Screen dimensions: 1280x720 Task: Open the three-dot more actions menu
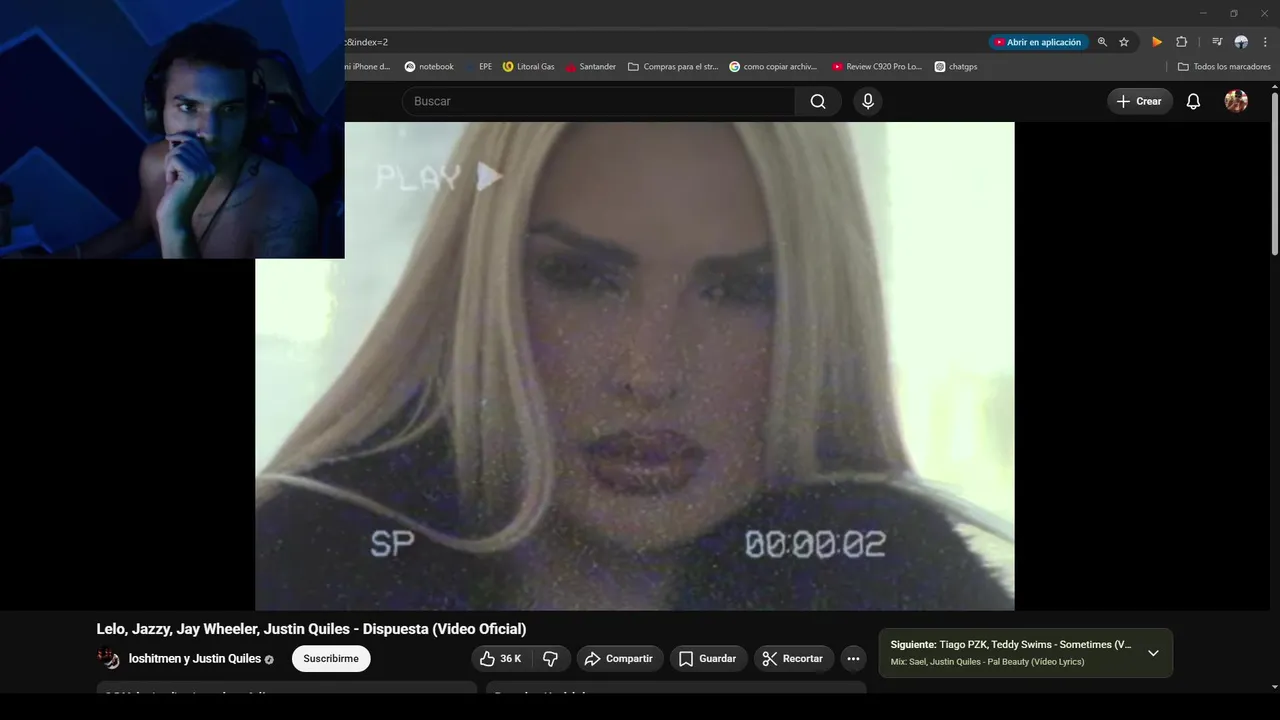(x=853, y=658)
